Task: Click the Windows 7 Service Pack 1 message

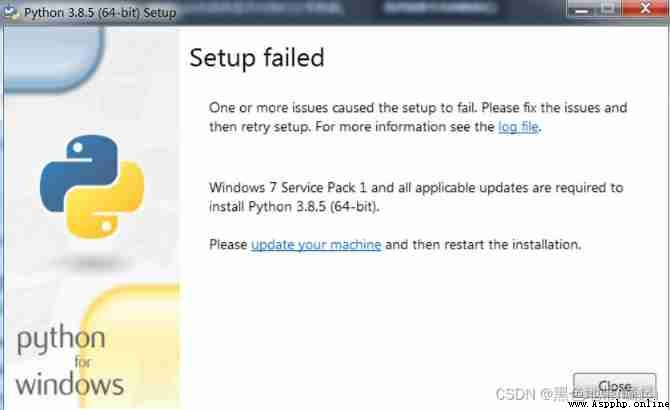Action: [416, 197]
